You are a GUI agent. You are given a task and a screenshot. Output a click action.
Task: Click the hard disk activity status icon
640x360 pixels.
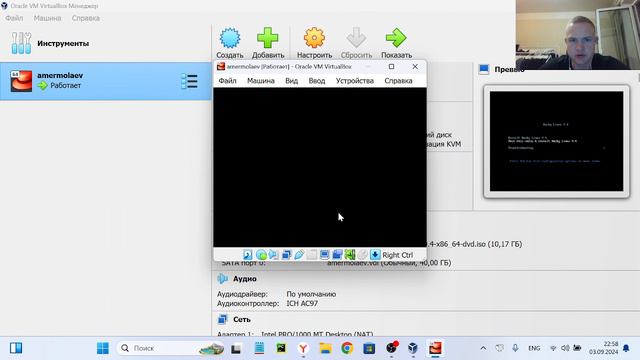click(248, 255)
